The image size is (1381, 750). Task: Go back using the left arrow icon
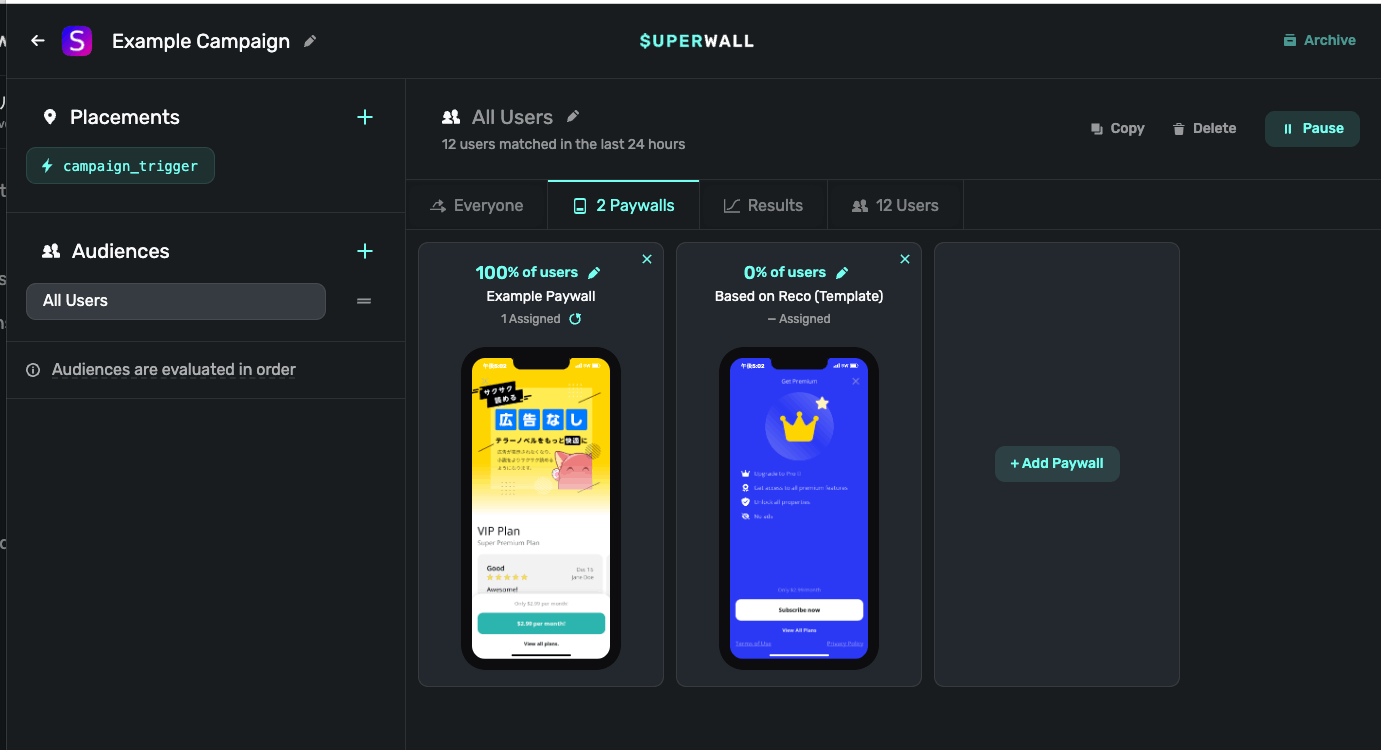38,41
